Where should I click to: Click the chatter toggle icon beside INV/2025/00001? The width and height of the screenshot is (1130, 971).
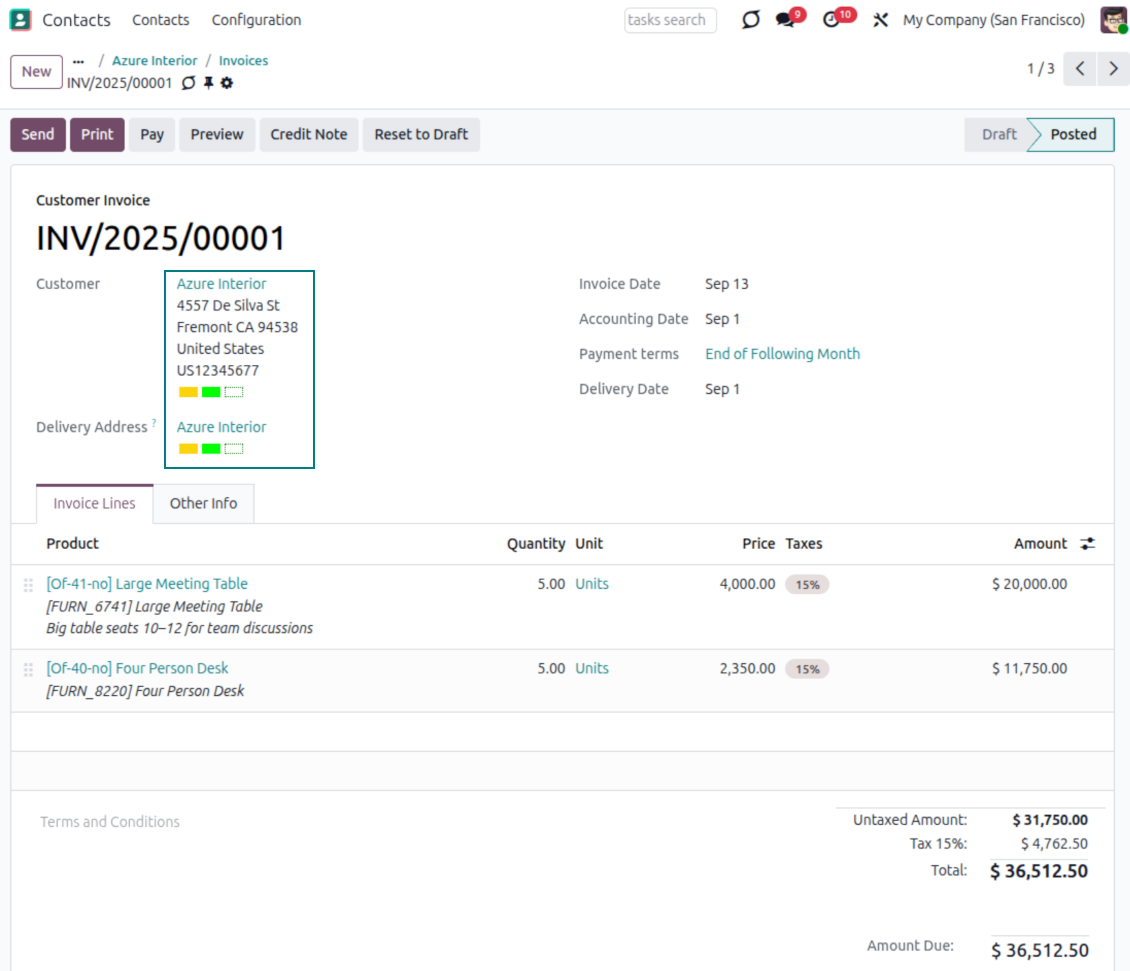point(188,84)
